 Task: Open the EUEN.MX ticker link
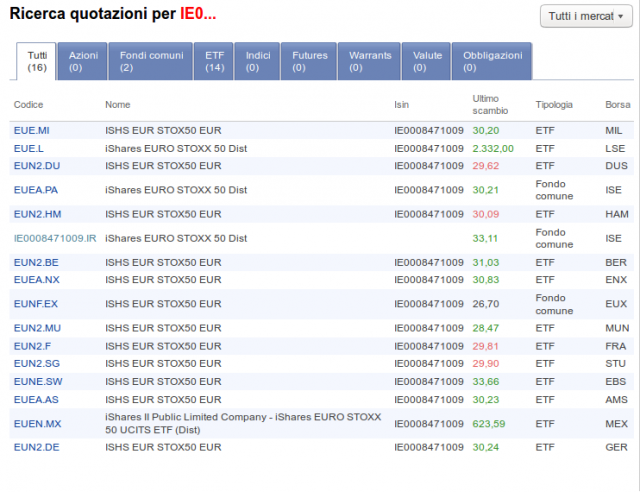pos(37,423)
